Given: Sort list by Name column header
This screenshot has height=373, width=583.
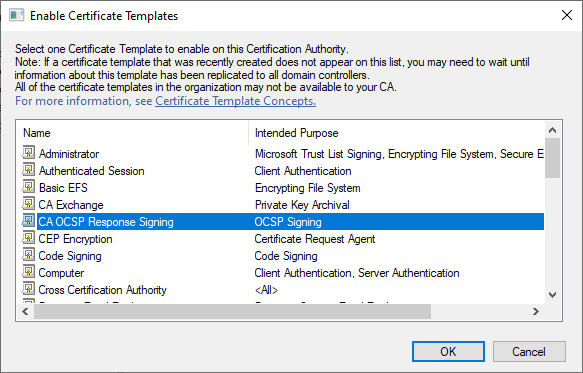Looking at the screenshot, I should click(x=132, y=133).
